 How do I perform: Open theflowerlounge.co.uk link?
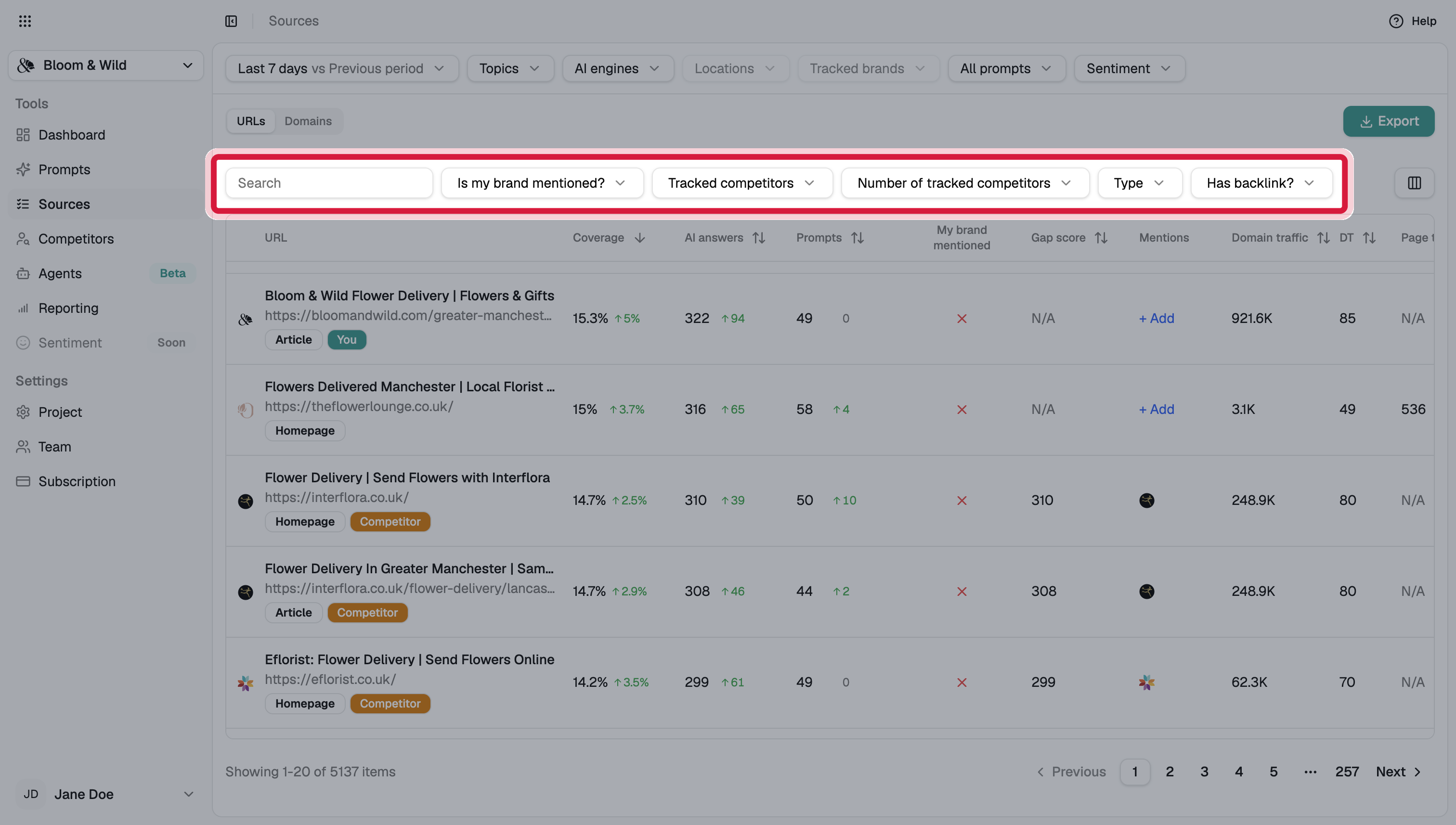(x=359, y=406)
